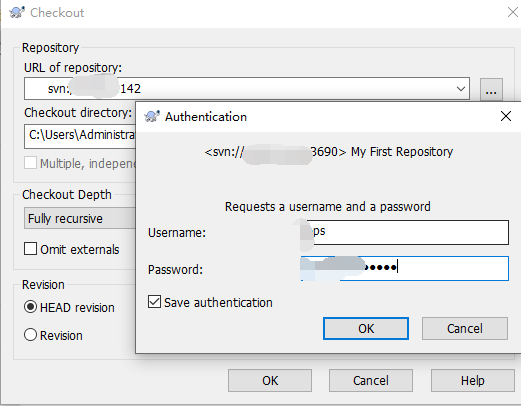Image resolution: width=521 pixels, height=406 pixels.
Task: Focus the Password input field
Action: point(405,268)
